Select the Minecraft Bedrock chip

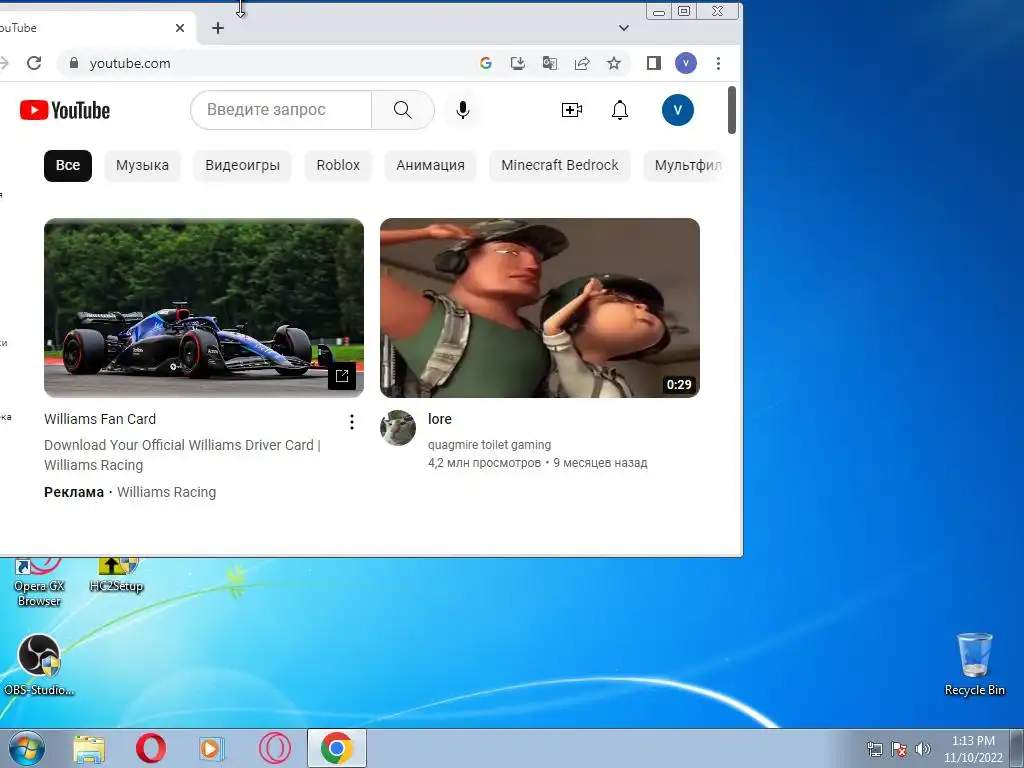coord(560,165)
